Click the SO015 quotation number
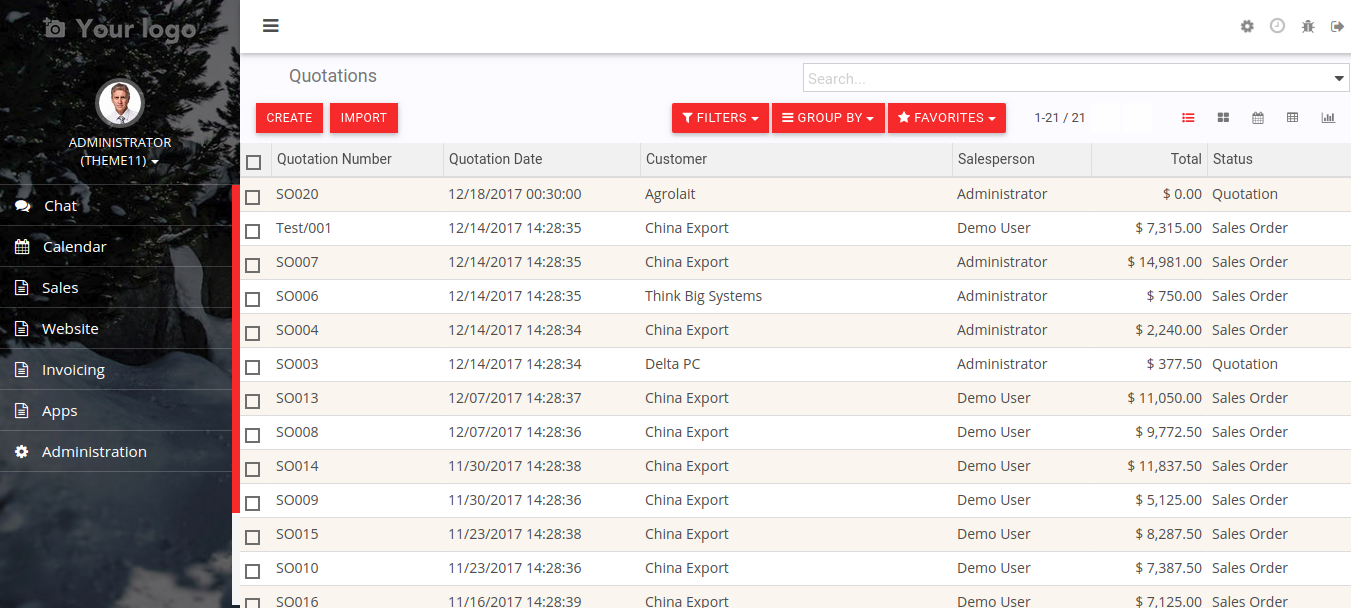1351x608 pixels. 297,534
